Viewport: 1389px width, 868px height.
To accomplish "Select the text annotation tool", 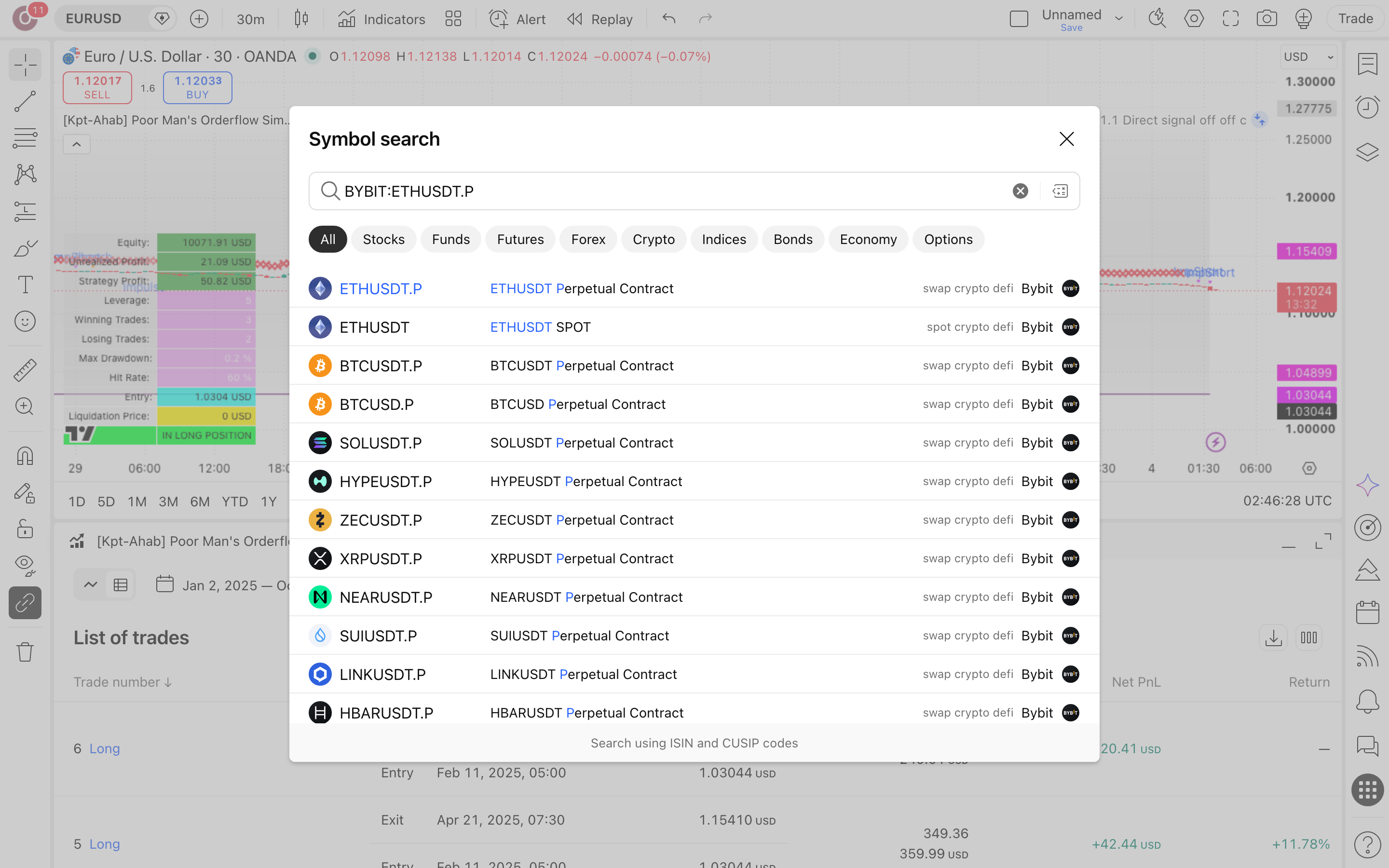I will point(25,285).
